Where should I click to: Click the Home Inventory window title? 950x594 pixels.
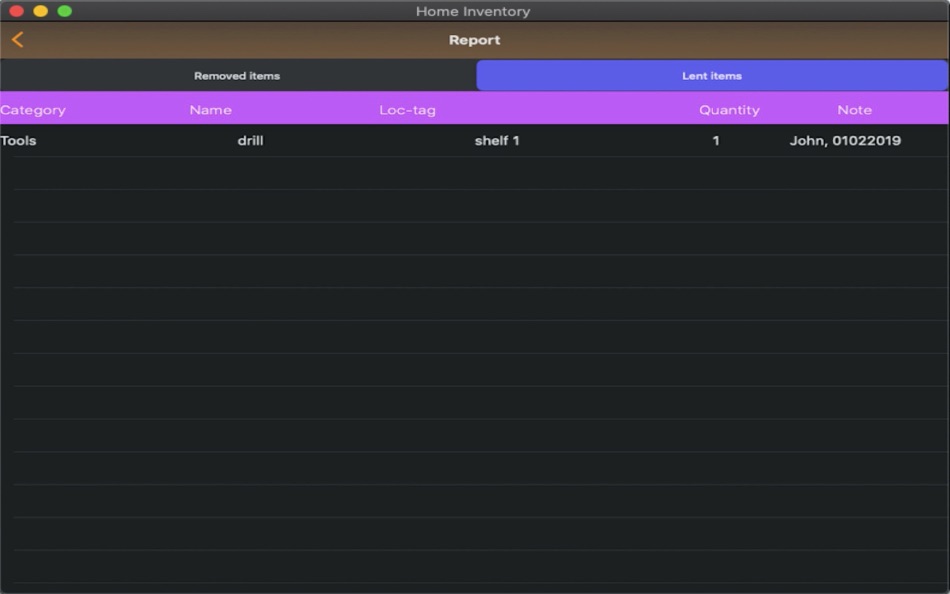474,11
